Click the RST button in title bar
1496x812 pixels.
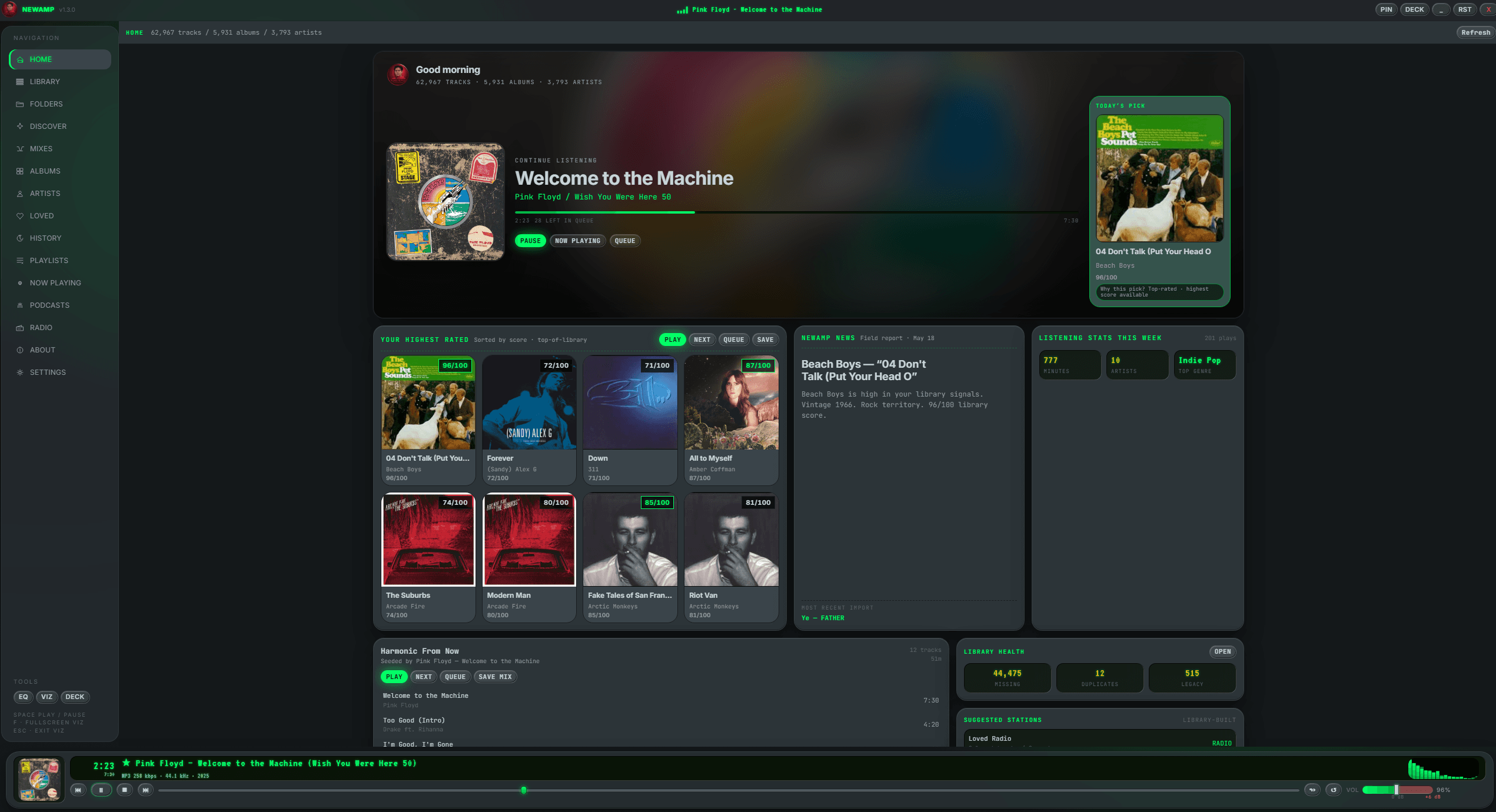[x=1465, y=9]
